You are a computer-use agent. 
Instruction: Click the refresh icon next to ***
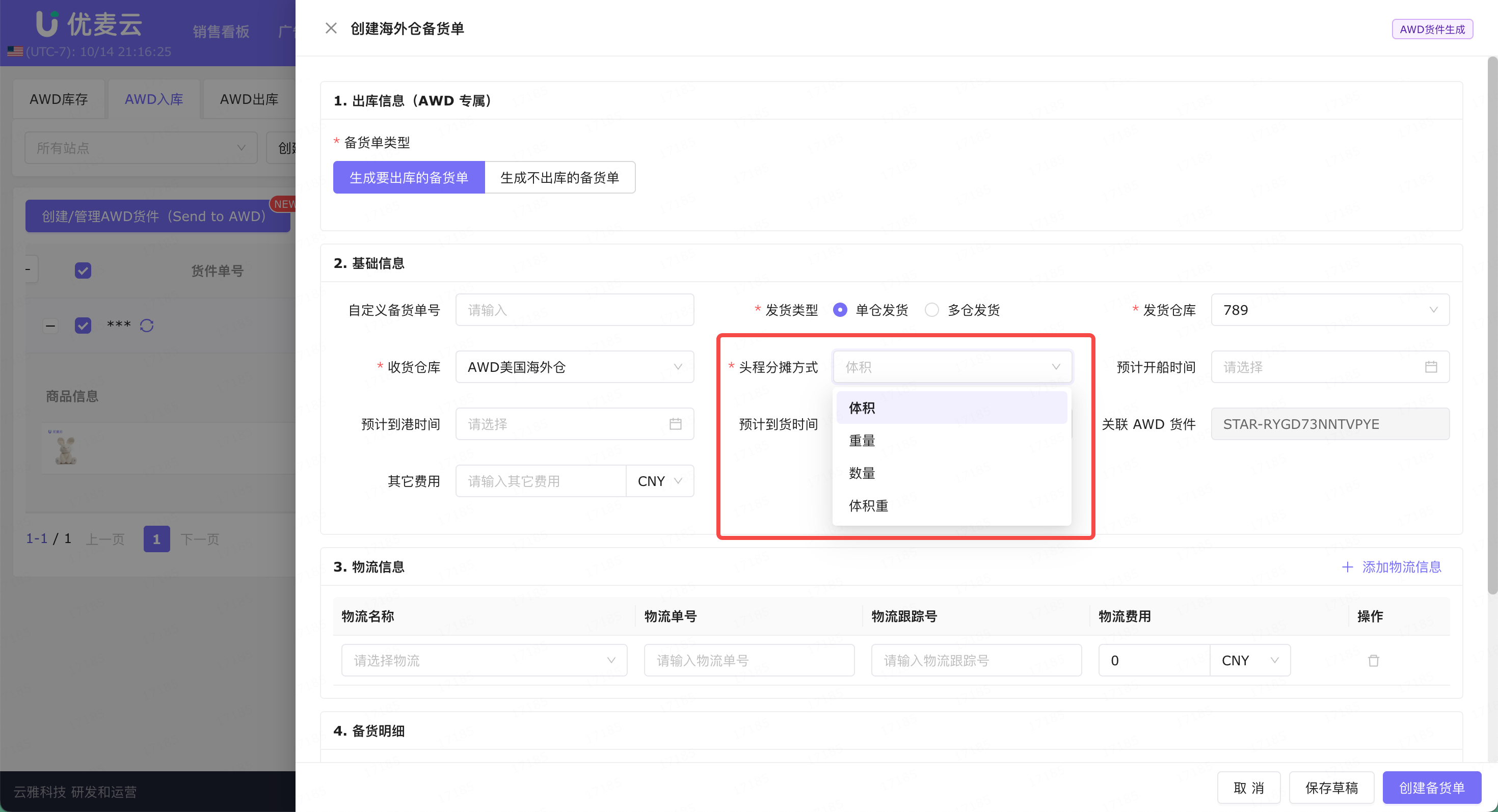coord(147,326)
